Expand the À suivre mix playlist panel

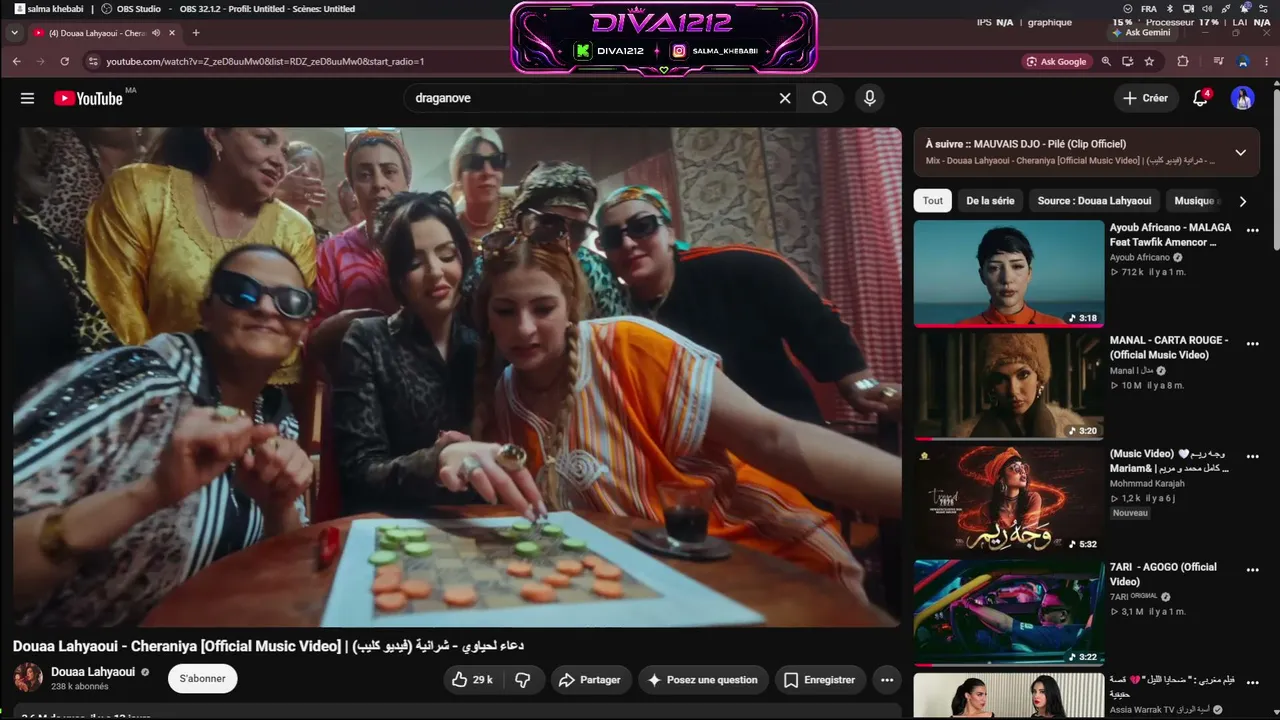(x=1241, y=152)
